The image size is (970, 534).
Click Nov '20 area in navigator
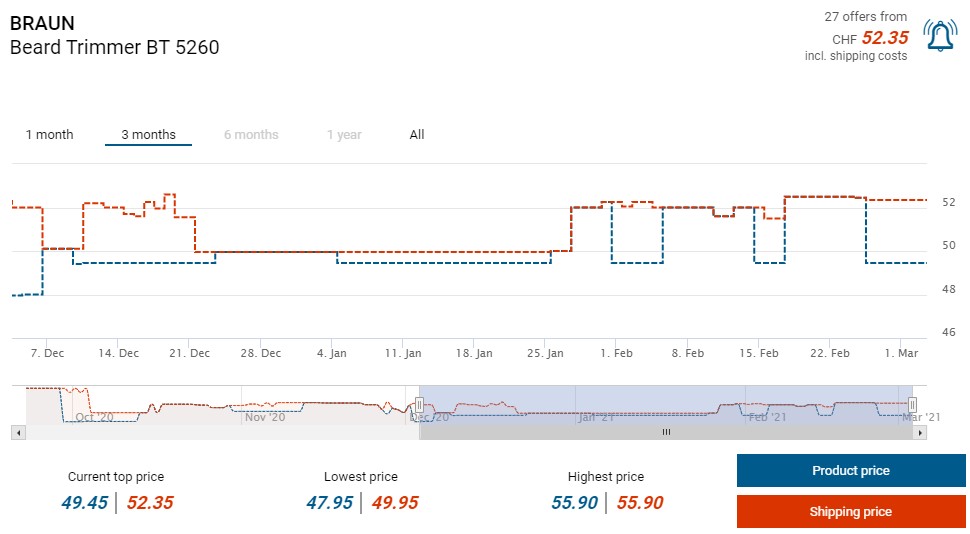point(265,416)
